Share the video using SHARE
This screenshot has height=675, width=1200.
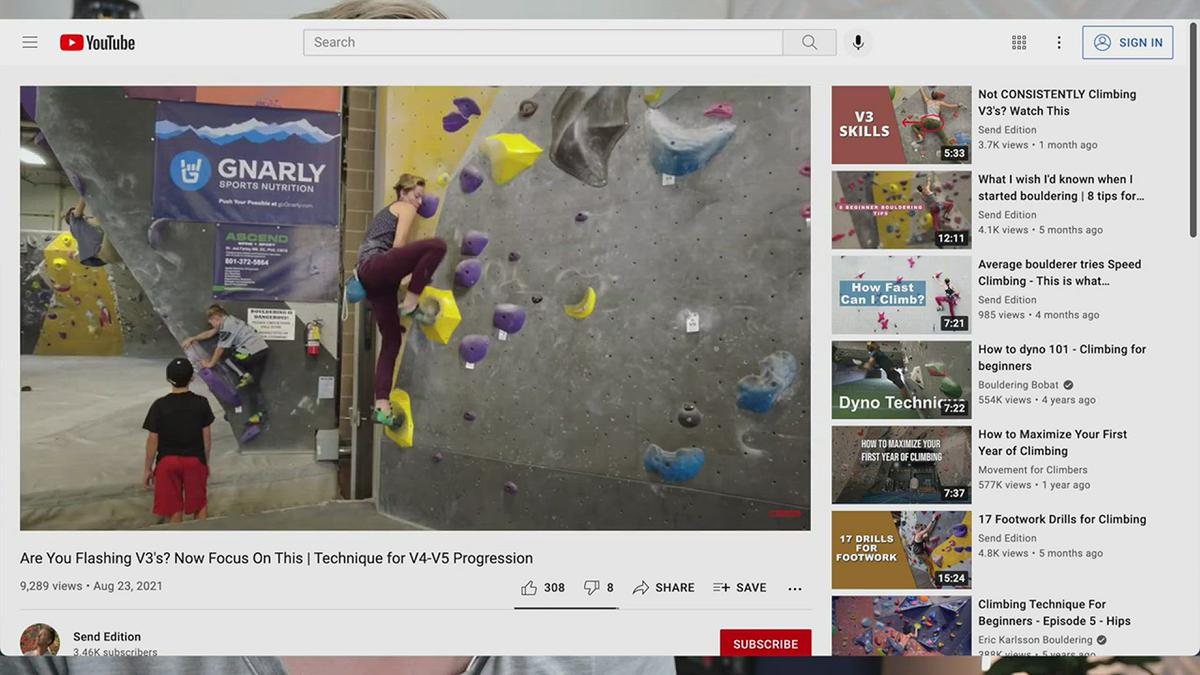(664, 588)
